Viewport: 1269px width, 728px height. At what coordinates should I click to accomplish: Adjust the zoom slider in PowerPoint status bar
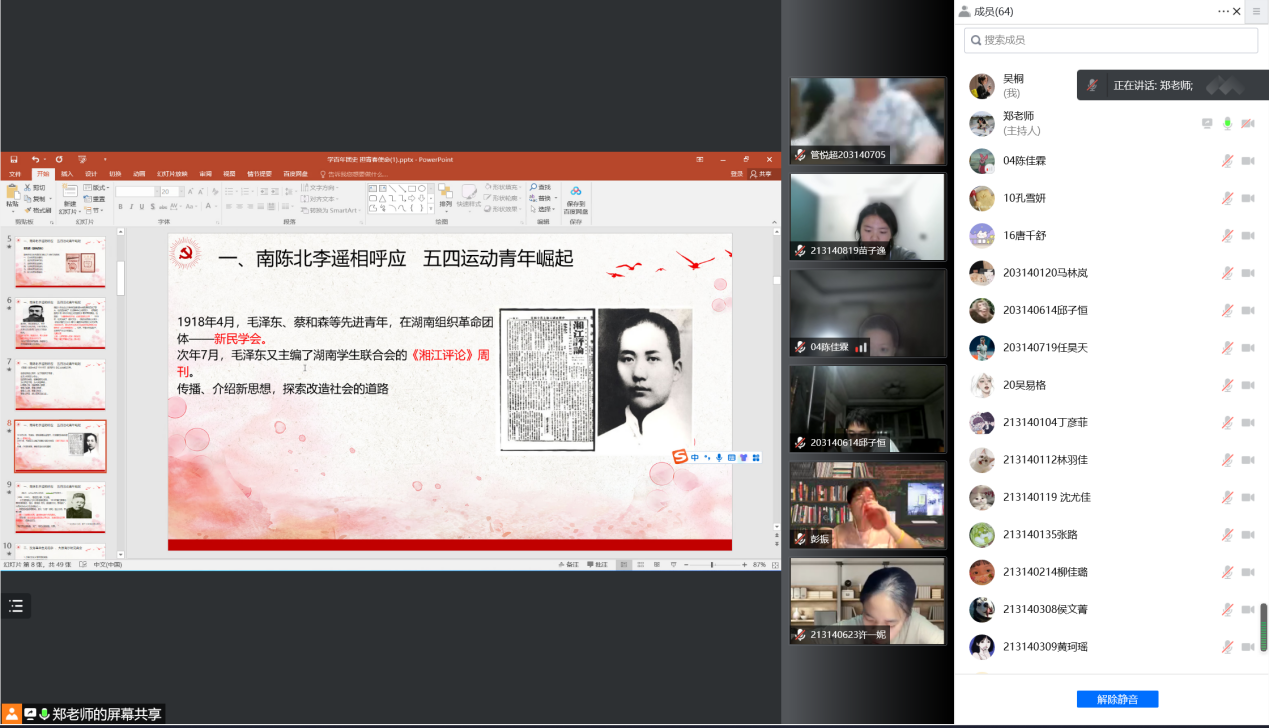click(712, 565)
